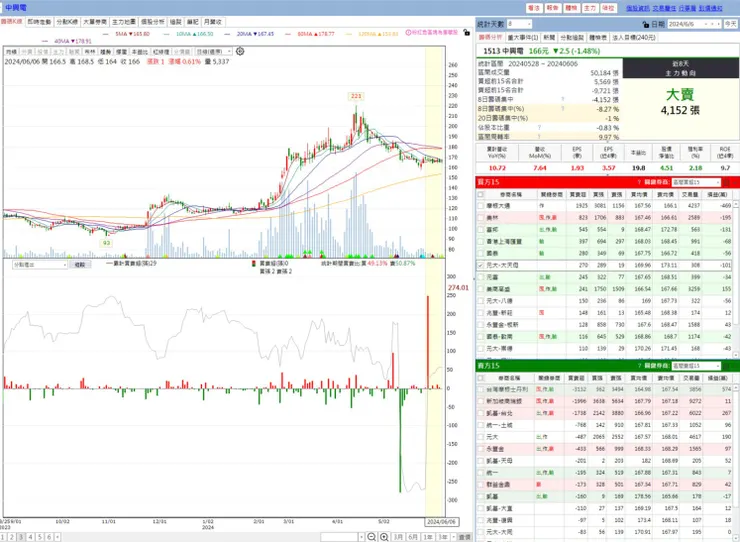Click the red 主力 button in the title bar
The image size is (740, 542).
pyautogui.click(x=590, y=8)
